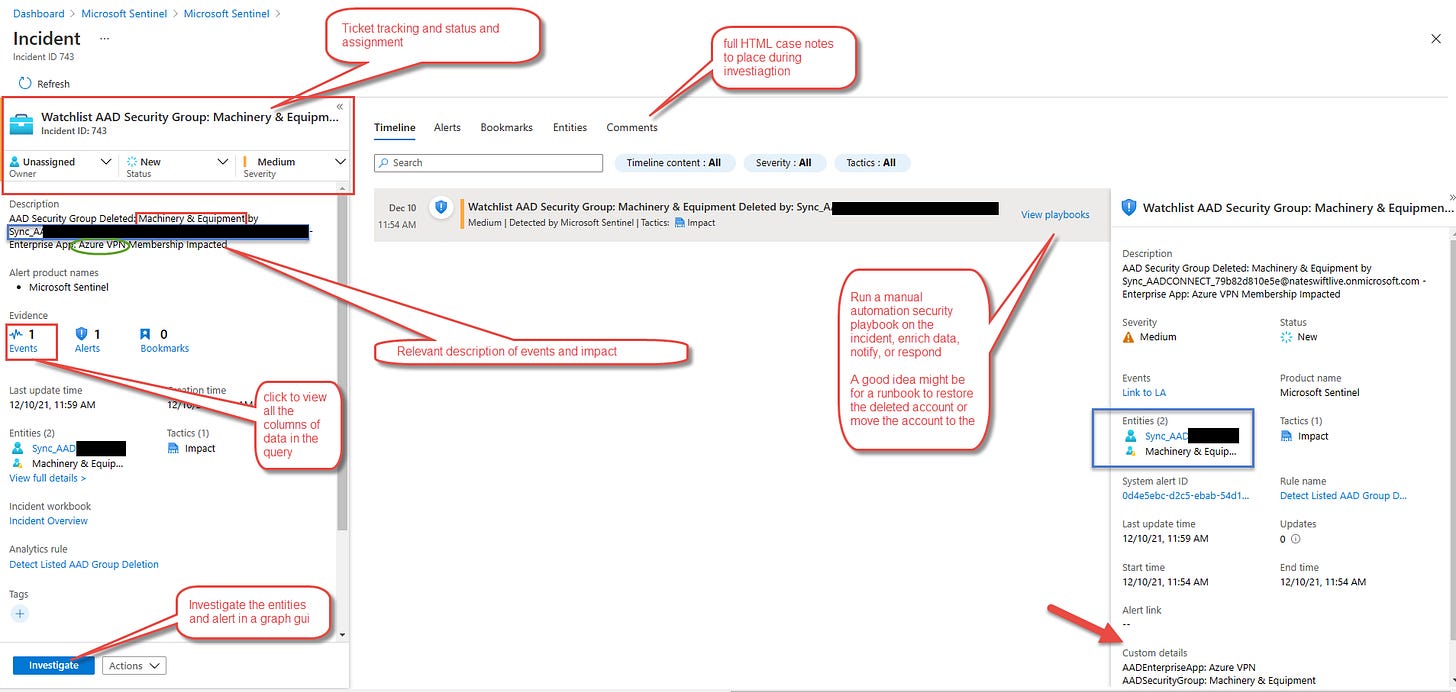
Task: Collapse the right alert details panel
Action: (x=1451, y=198)
